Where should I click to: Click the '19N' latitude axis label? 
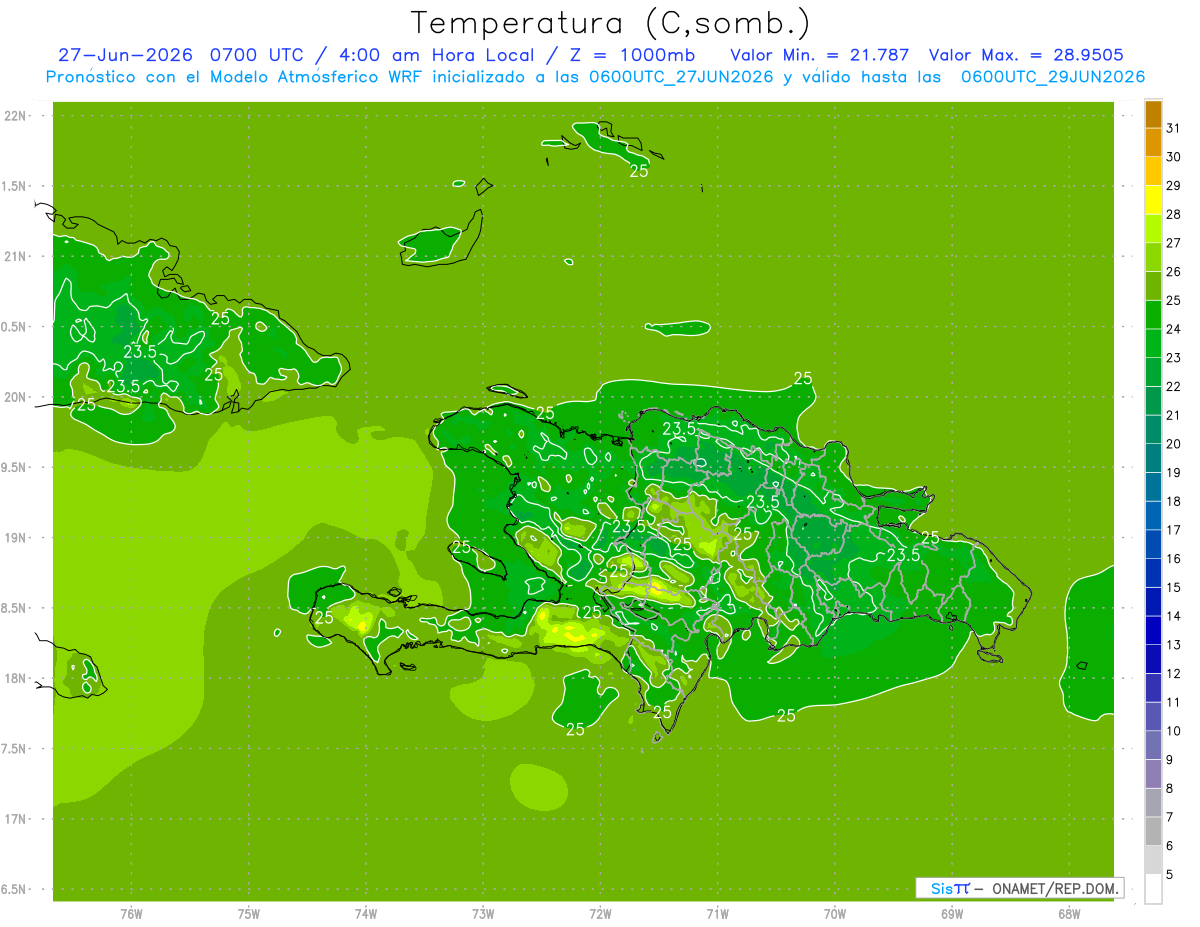point(16,538)
